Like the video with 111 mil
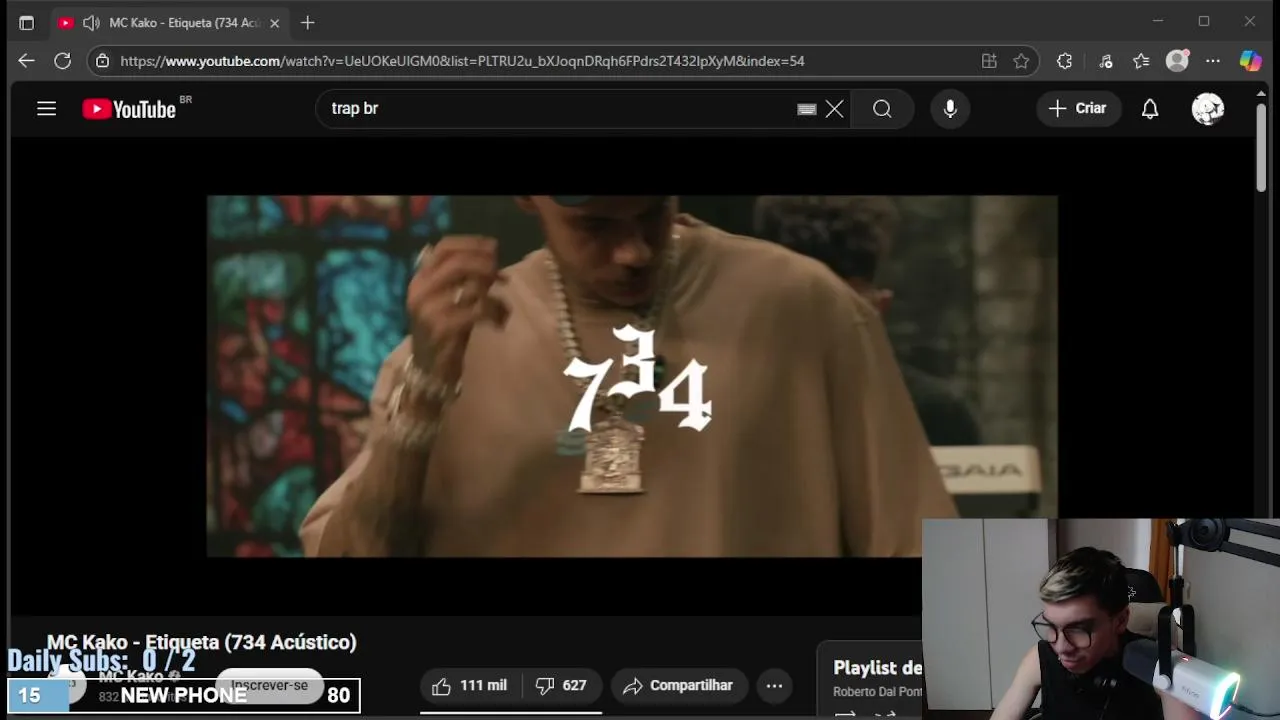1280x720 pixels. [x=470, y=685]
